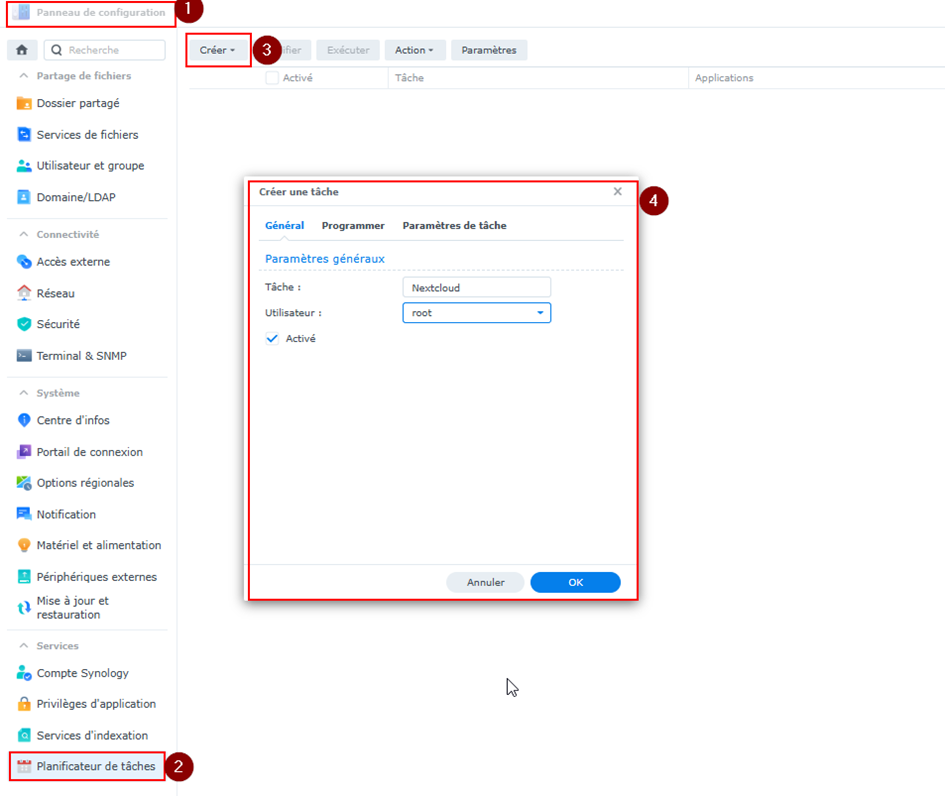The height and width of the screenshot is (796, 945).
Task: Select Utilisateur et groupe icon
Action: point(25,166)
